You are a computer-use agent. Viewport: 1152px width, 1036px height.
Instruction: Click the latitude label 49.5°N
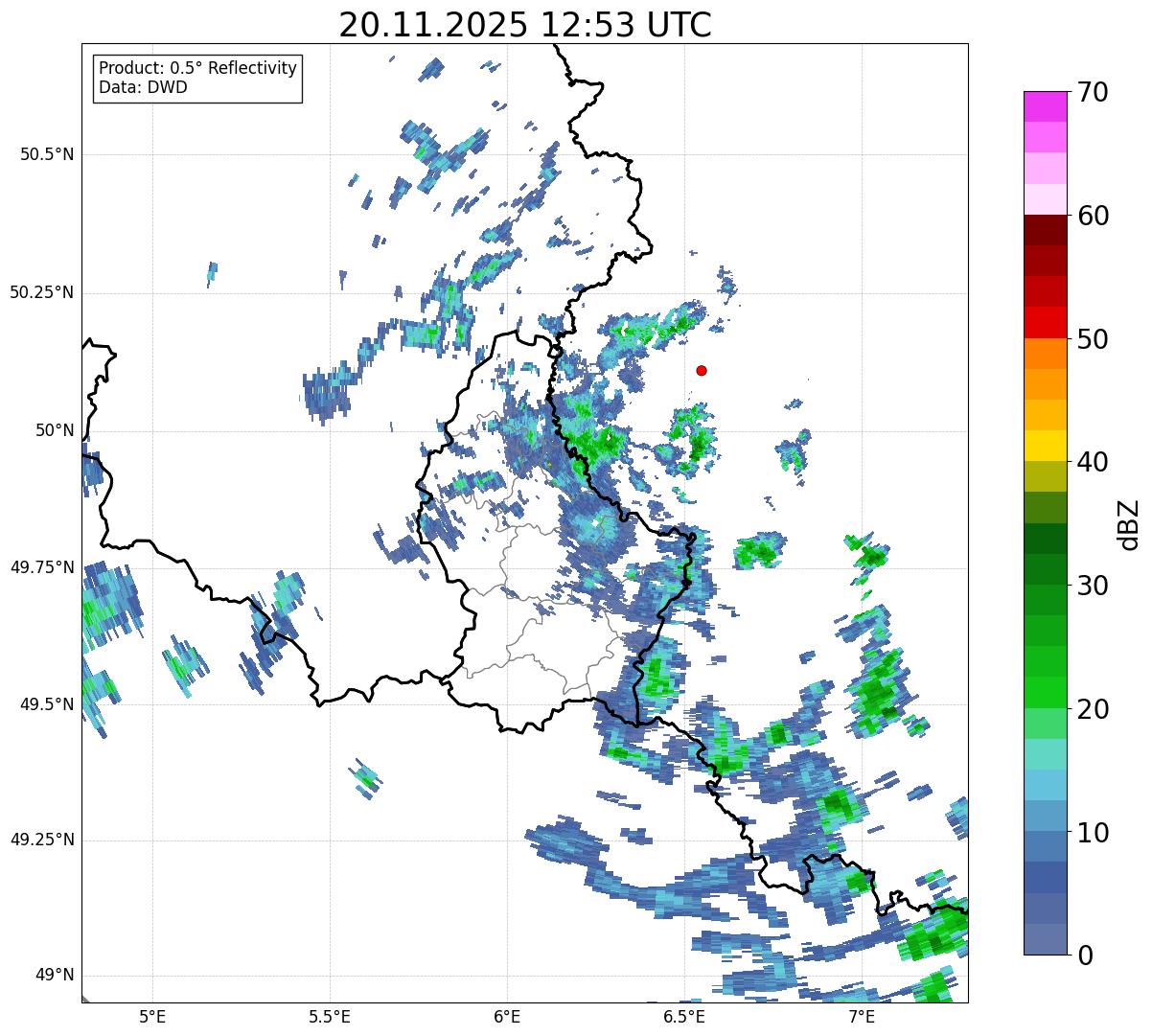tap(47, 704)
